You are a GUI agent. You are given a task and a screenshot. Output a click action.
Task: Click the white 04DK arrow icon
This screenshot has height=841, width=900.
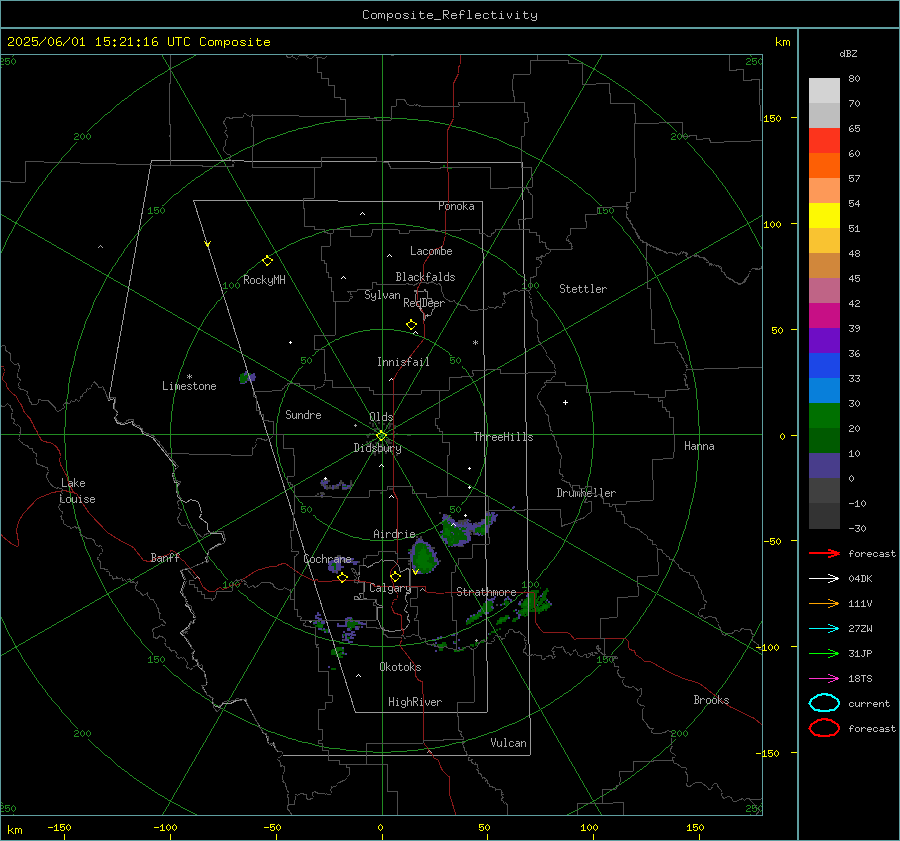tap(824, 579)
